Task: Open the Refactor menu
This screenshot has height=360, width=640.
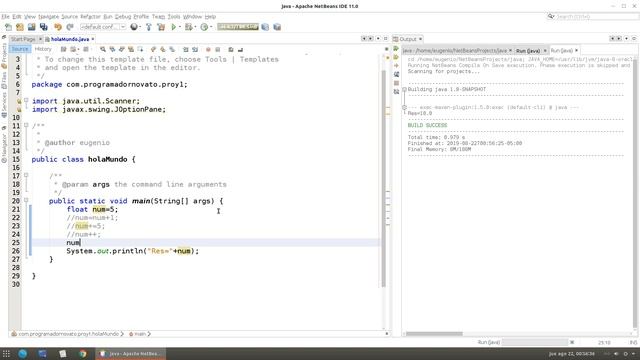Action: point(90,17)
